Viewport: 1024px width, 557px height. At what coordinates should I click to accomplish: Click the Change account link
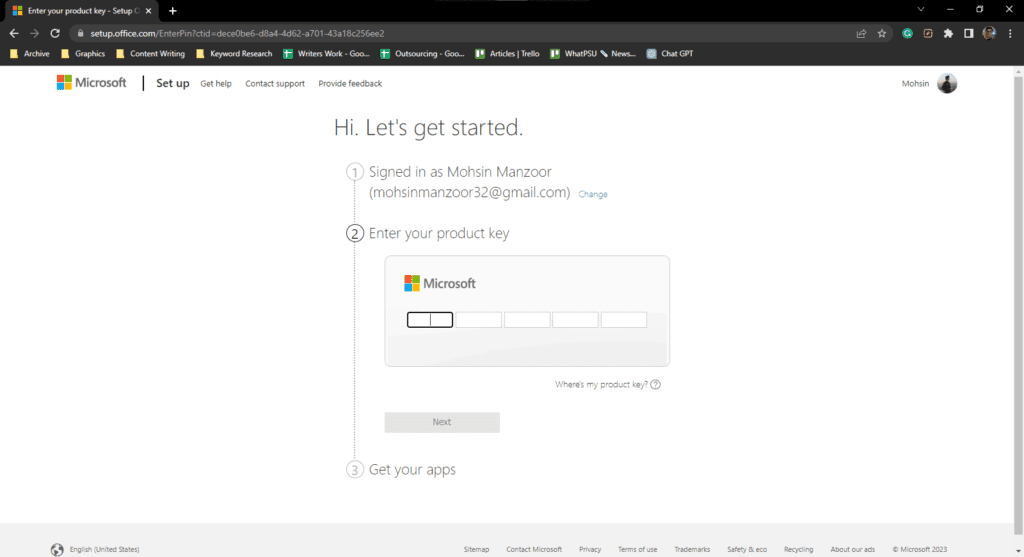pyautogui.click(x=593, y=195)
